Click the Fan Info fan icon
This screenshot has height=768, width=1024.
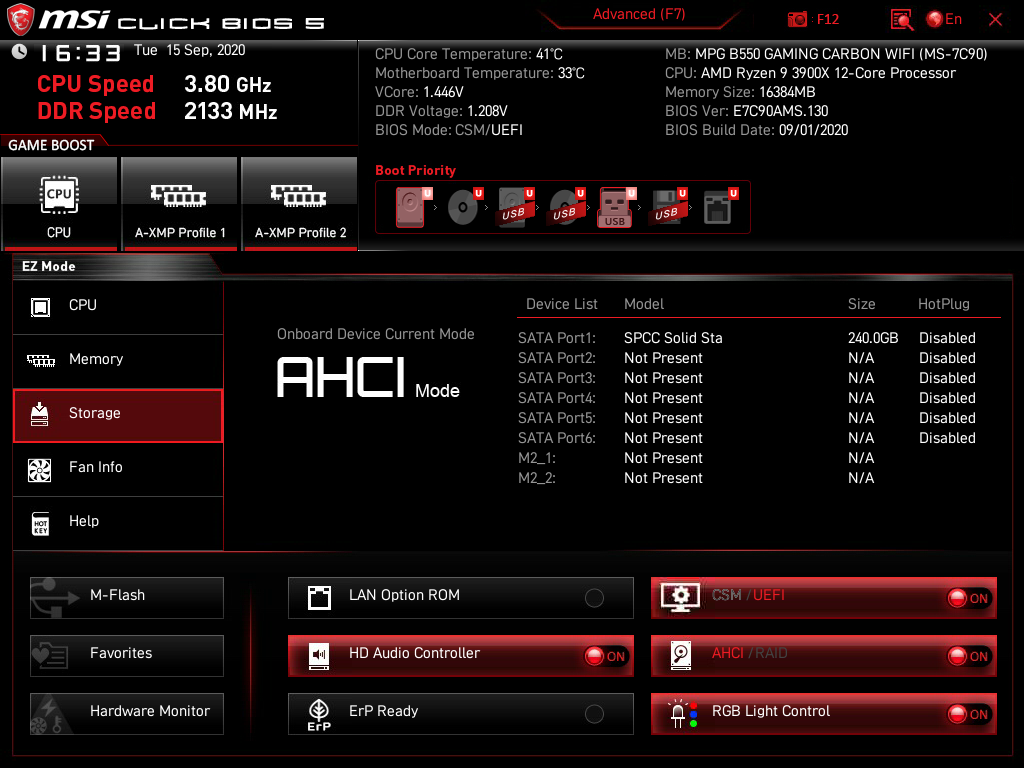point(40,470)
